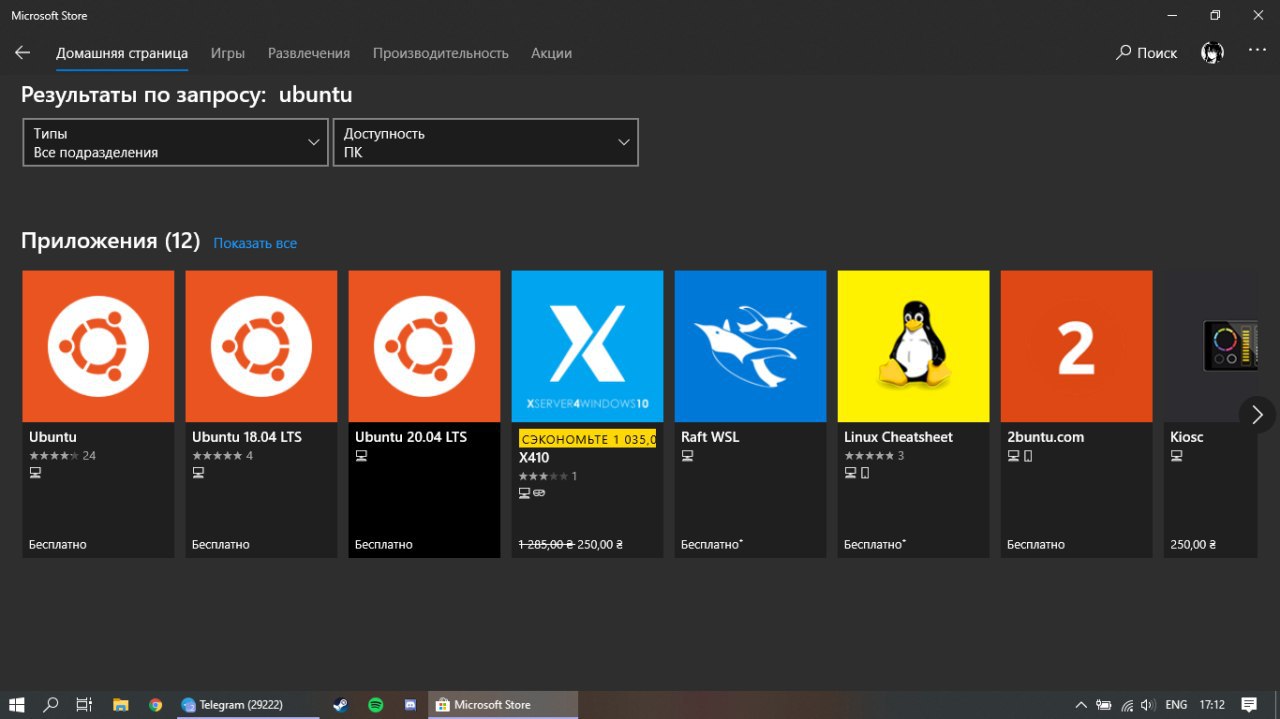Click the Показать все link

(x=255, y=243)
